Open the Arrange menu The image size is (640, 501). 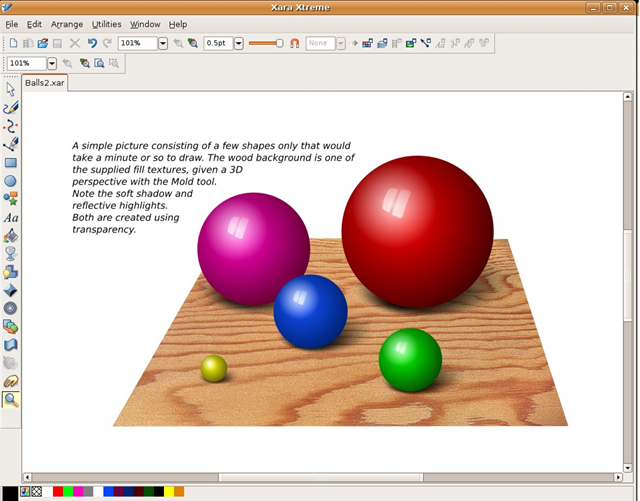67,24
